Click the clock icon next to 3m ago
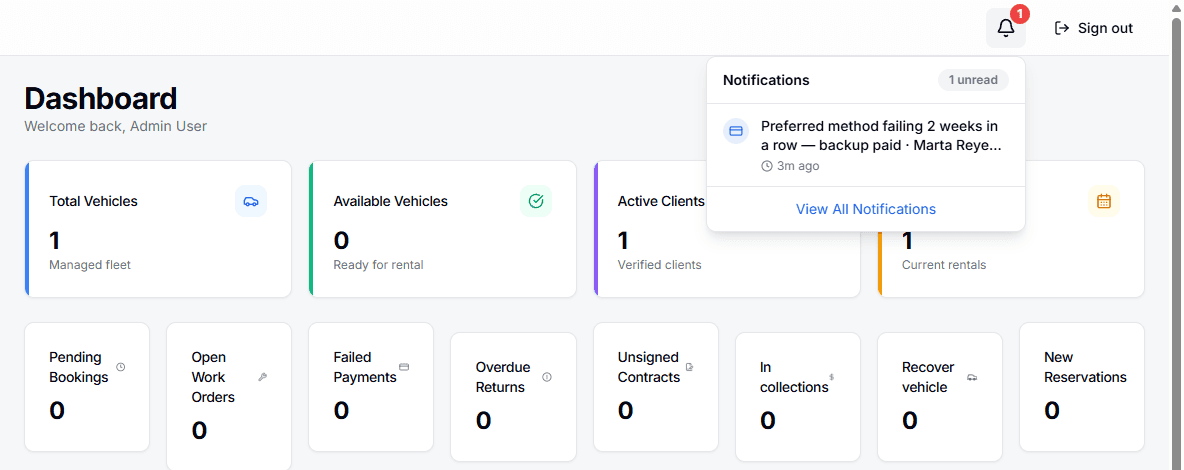The width and height of the screenshot is (1184, 470). [767, 166]
